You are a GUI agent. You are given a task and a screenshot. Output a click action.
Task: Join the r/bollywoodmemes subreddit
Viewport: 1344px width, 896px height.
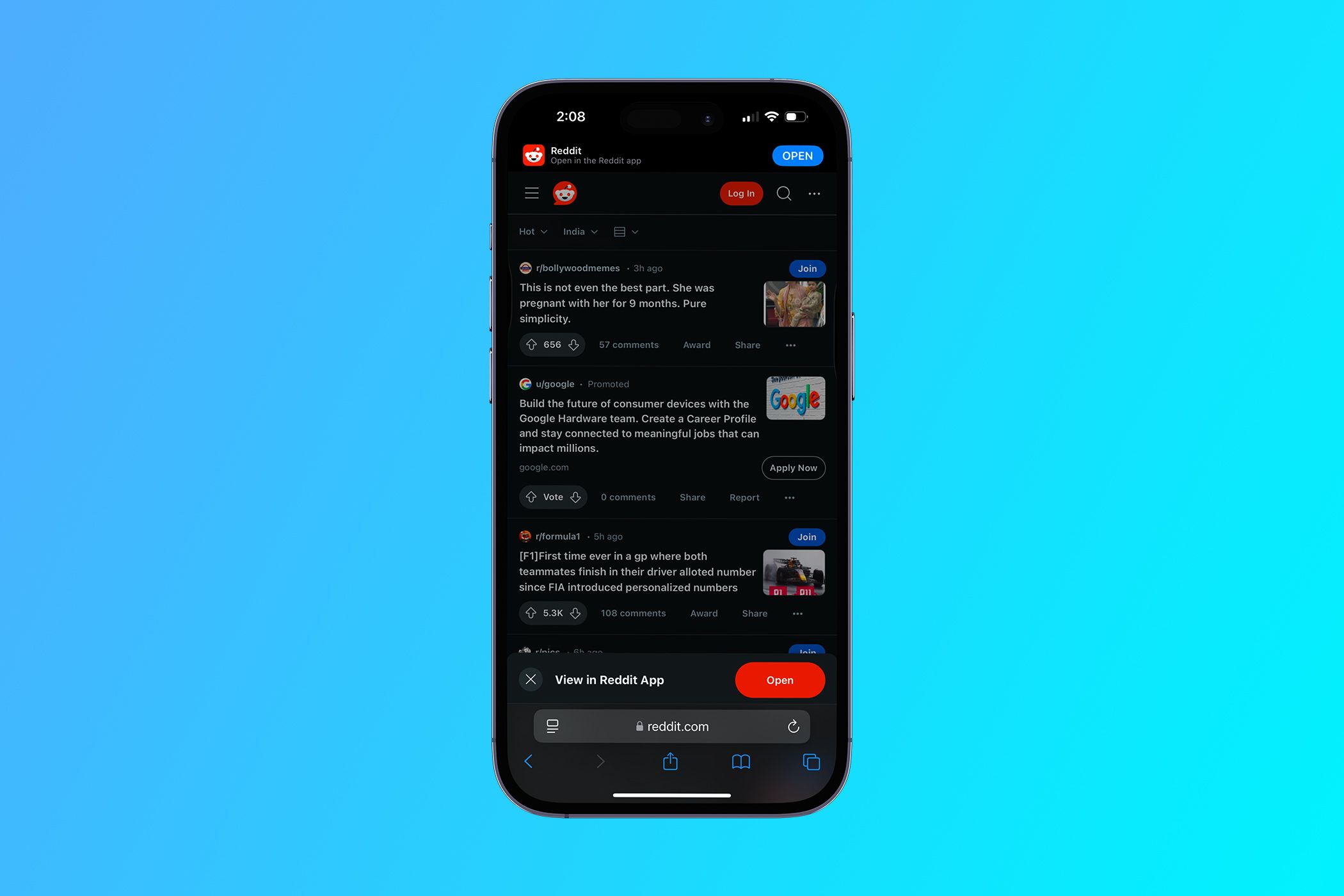806,268
